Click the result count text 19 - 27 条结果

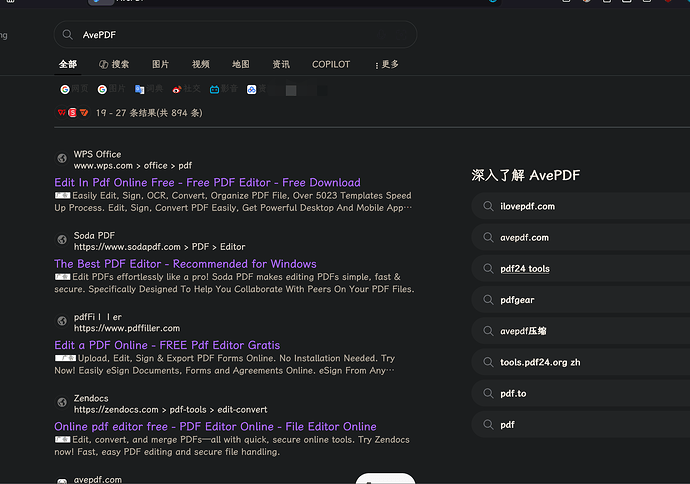coord(149,113)
